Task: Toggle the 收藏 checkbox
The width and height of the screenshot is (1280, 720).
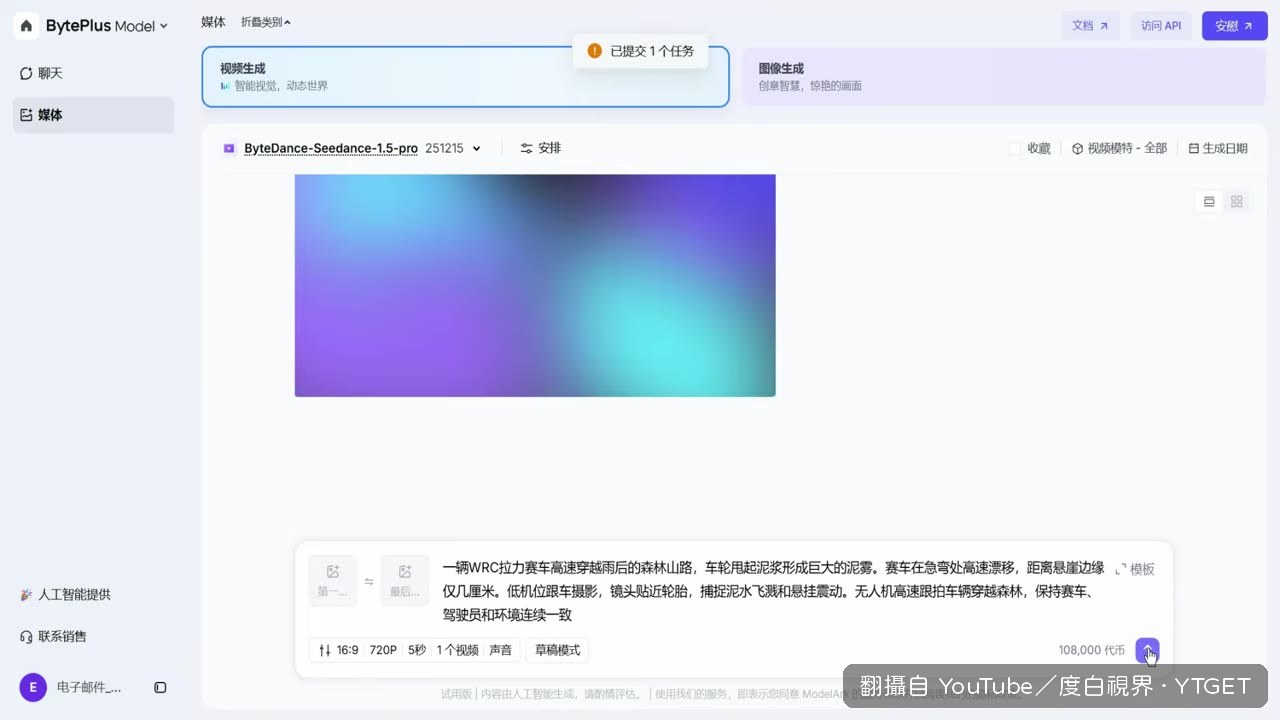Action: pyautogui.click(x=1014, y=148)
